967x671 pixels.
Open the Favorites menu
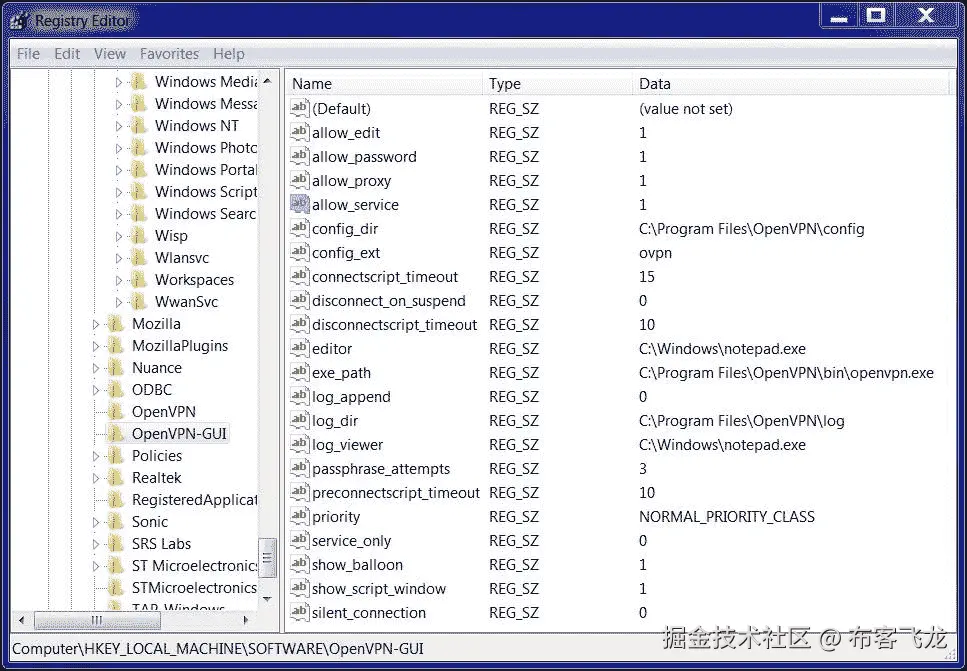[170, 54]
